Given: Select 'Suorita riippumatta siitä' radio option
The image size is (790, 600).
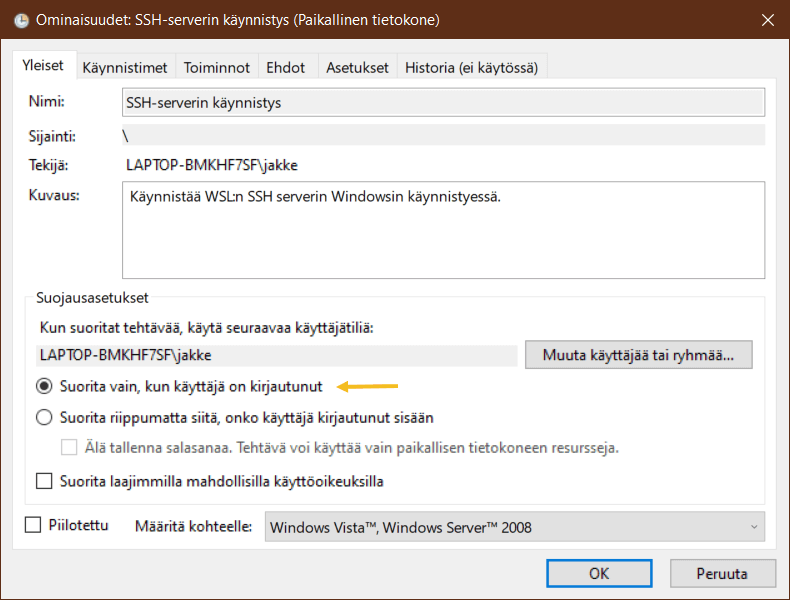Looking at the screenshot, I should (x=44, y=417).
